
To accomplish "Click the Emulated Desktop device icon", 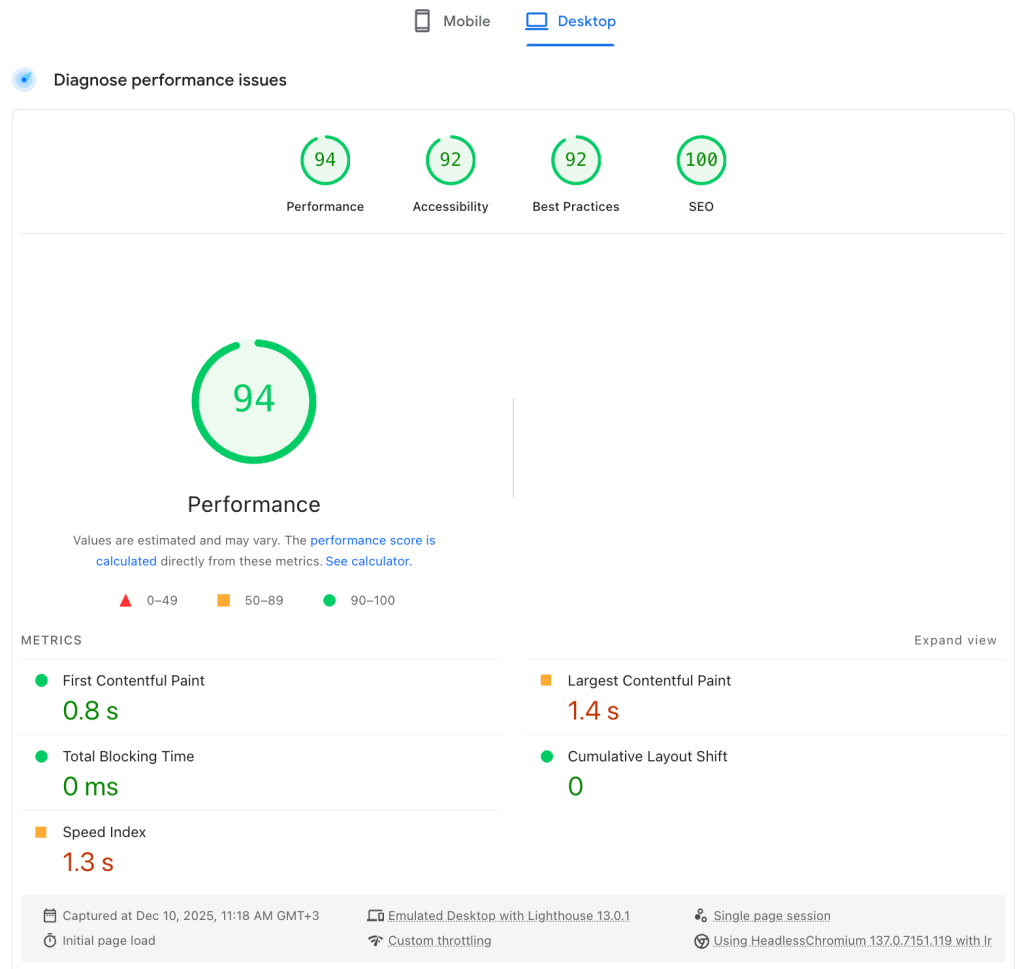I will 375,916.
